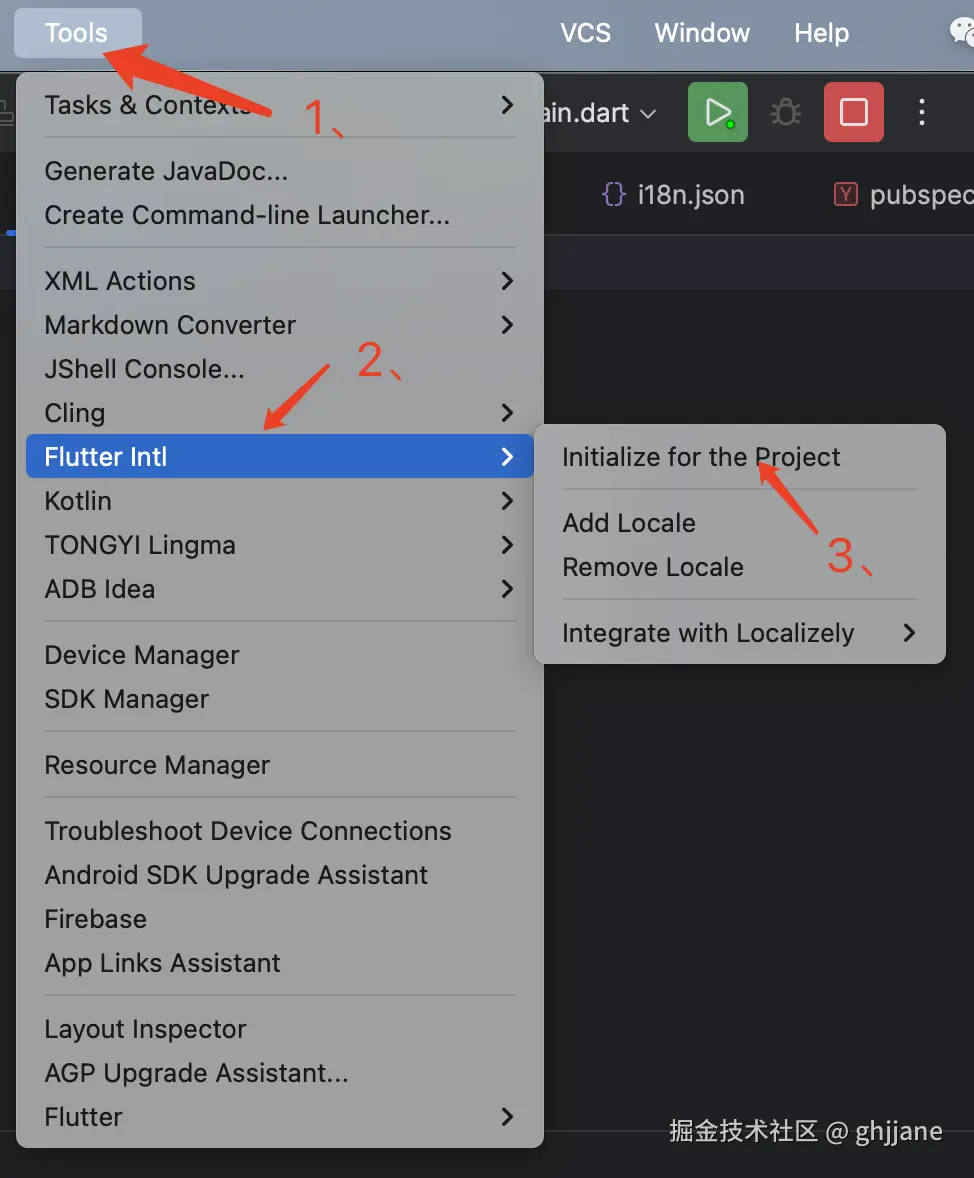Click the WeChat icon in menu bar

click(x=961, y=33)
